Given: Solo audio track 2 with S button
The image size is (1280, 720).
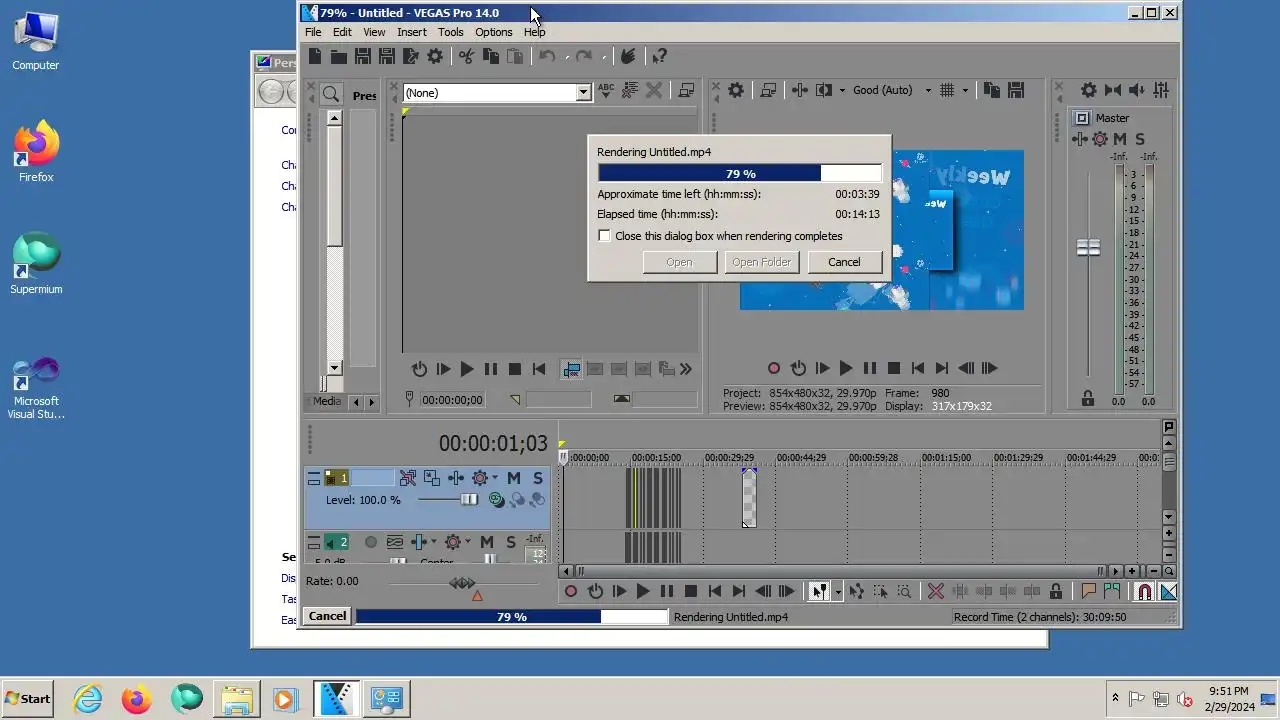Looking at the screenshot, I should pyautogui.click(x=511, y=542).
